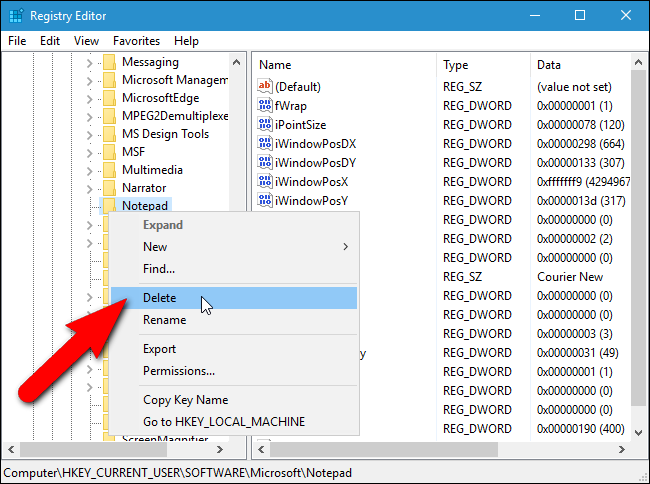Screen dimensions: 650x484
Task: Expand the MSF key arrow
Action: 89,152
